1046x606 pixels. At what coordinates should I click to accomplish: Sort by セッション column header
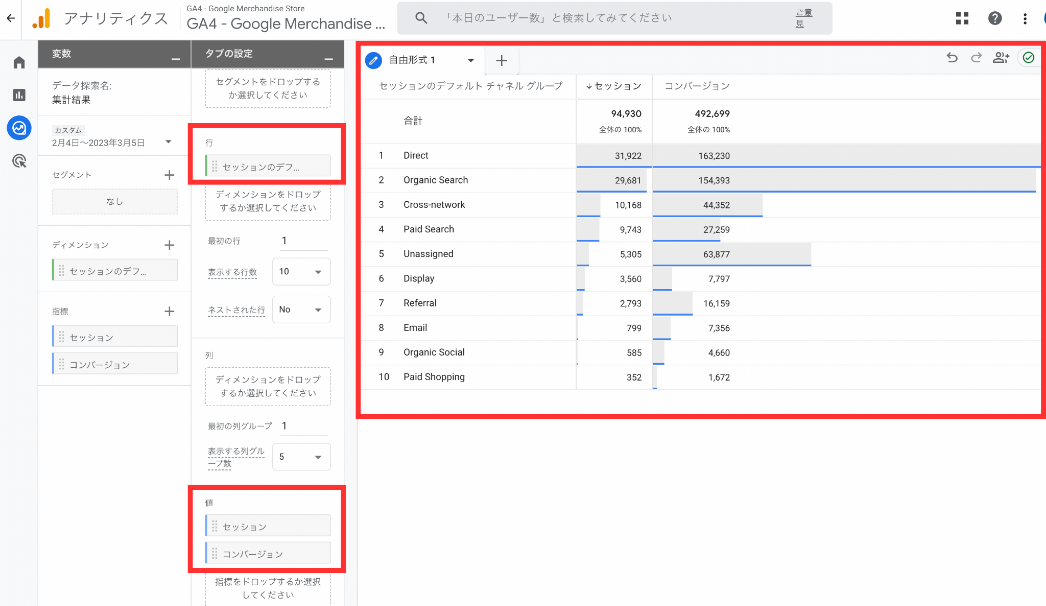click(x=614, y=86)
